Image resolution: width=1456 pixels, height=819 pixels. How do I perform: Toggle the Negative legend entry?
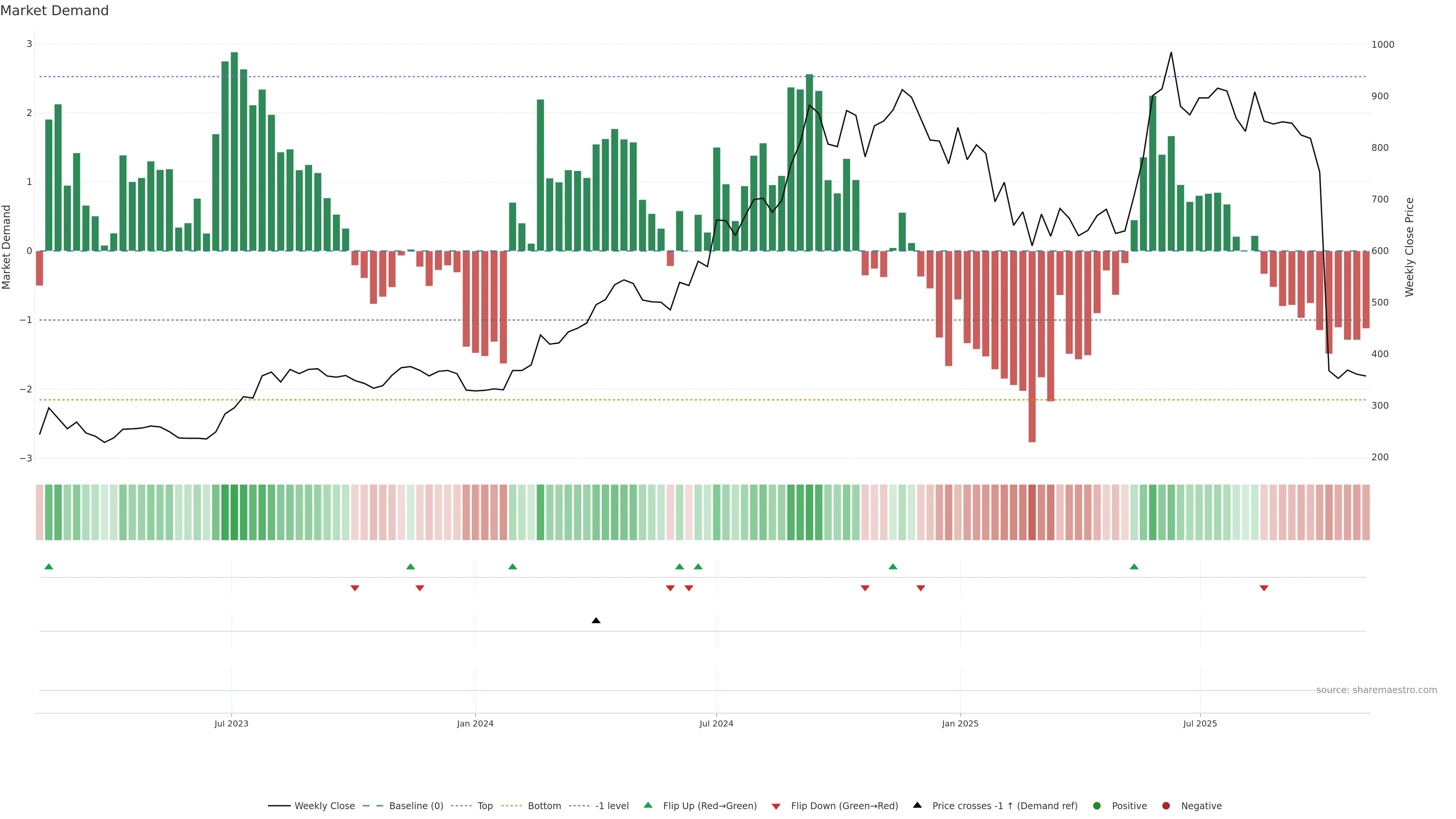(1201, 806)
